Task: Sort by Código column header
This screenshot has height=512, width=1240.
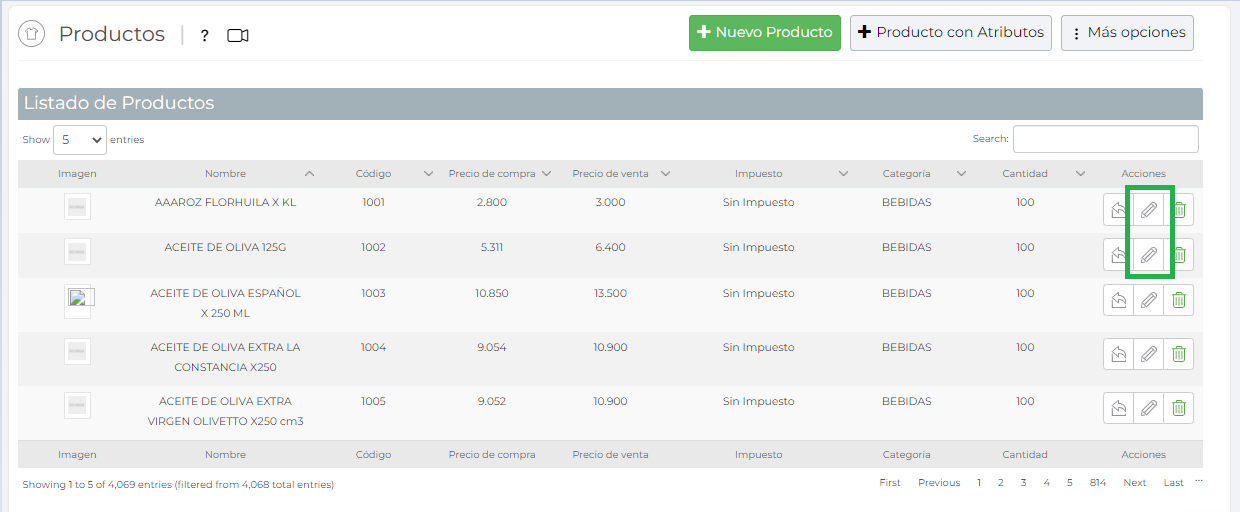Action: point(373,174)
